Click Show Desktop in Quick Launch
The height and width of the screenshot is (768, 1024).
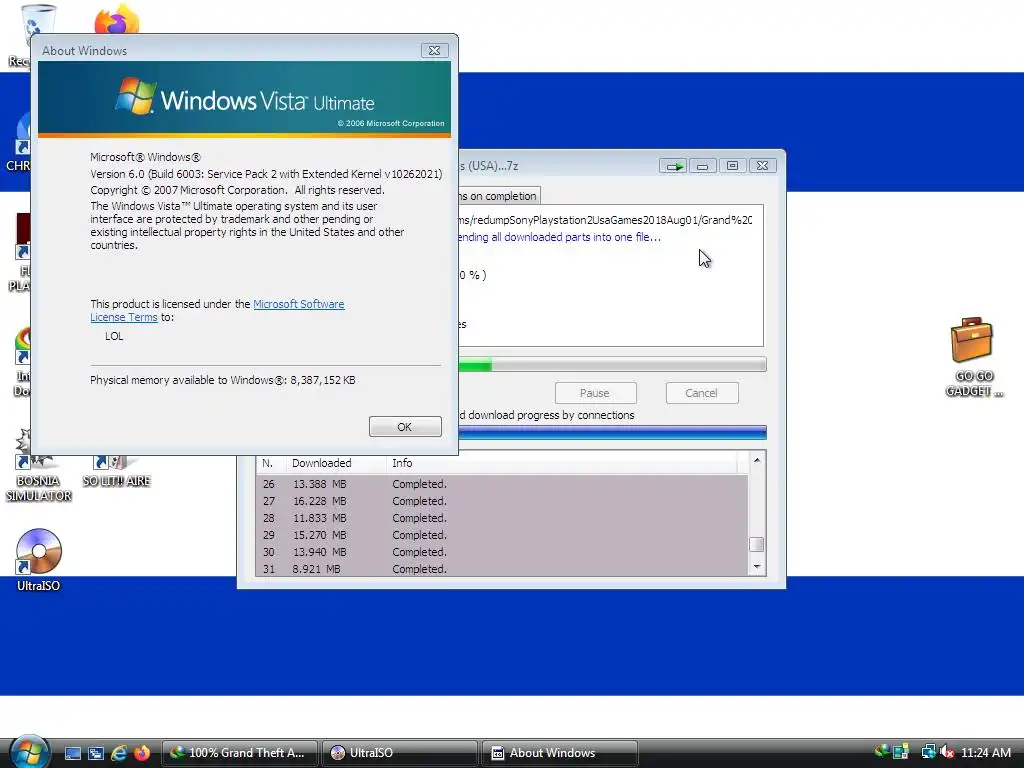73,753
